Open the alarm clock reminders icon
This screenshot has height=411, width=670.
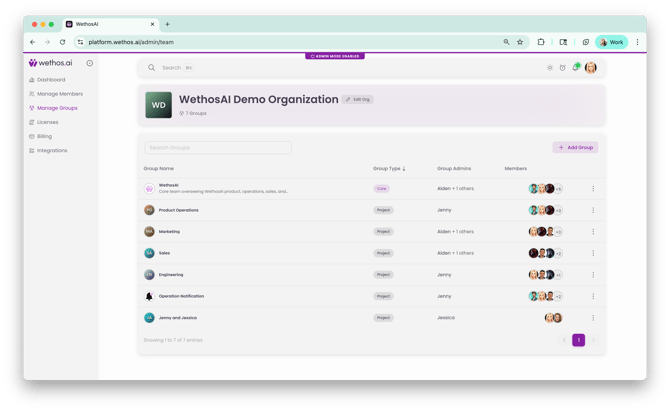562,68
